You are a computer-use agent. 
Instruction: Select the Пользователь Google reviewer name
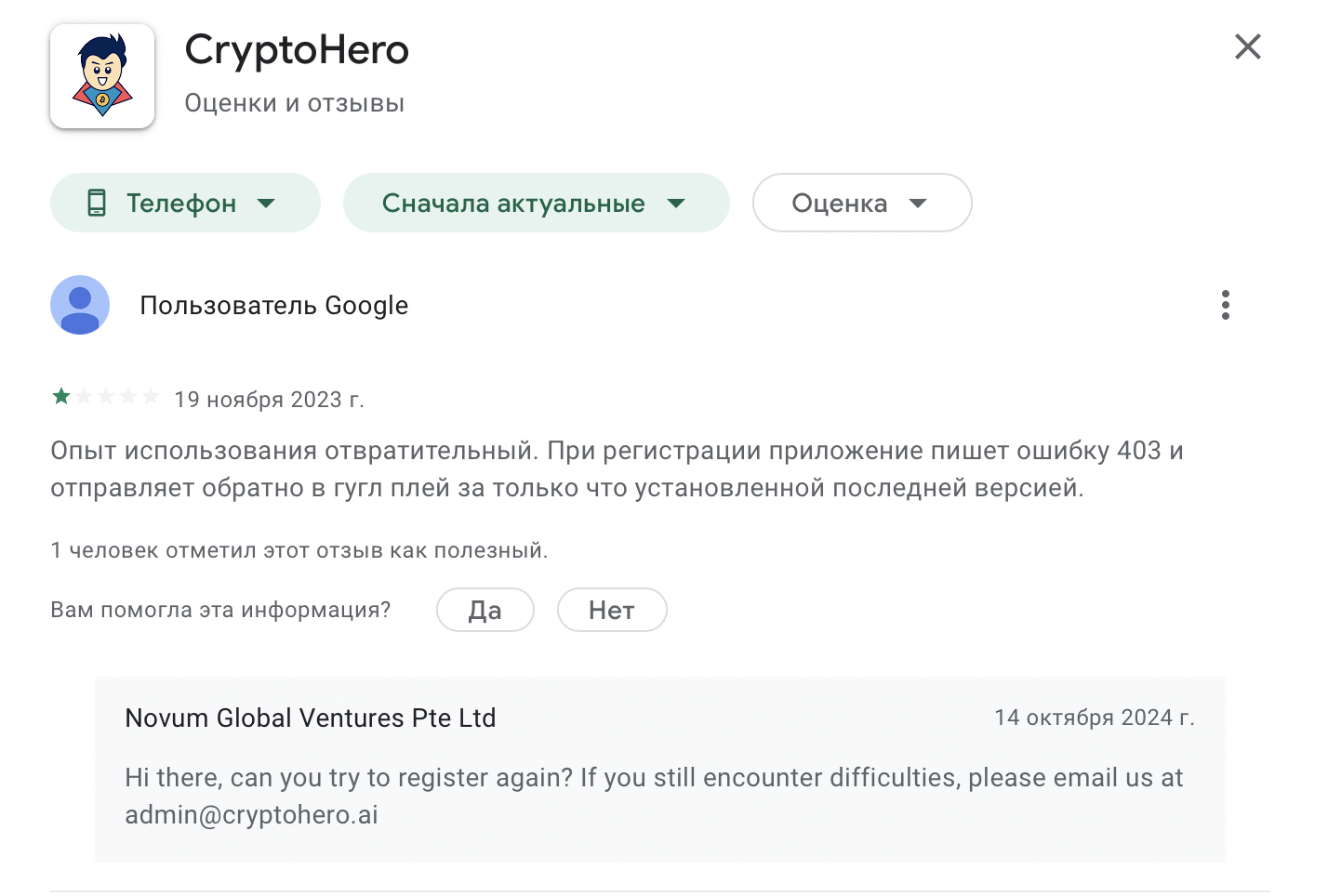[x=273, y=306]
